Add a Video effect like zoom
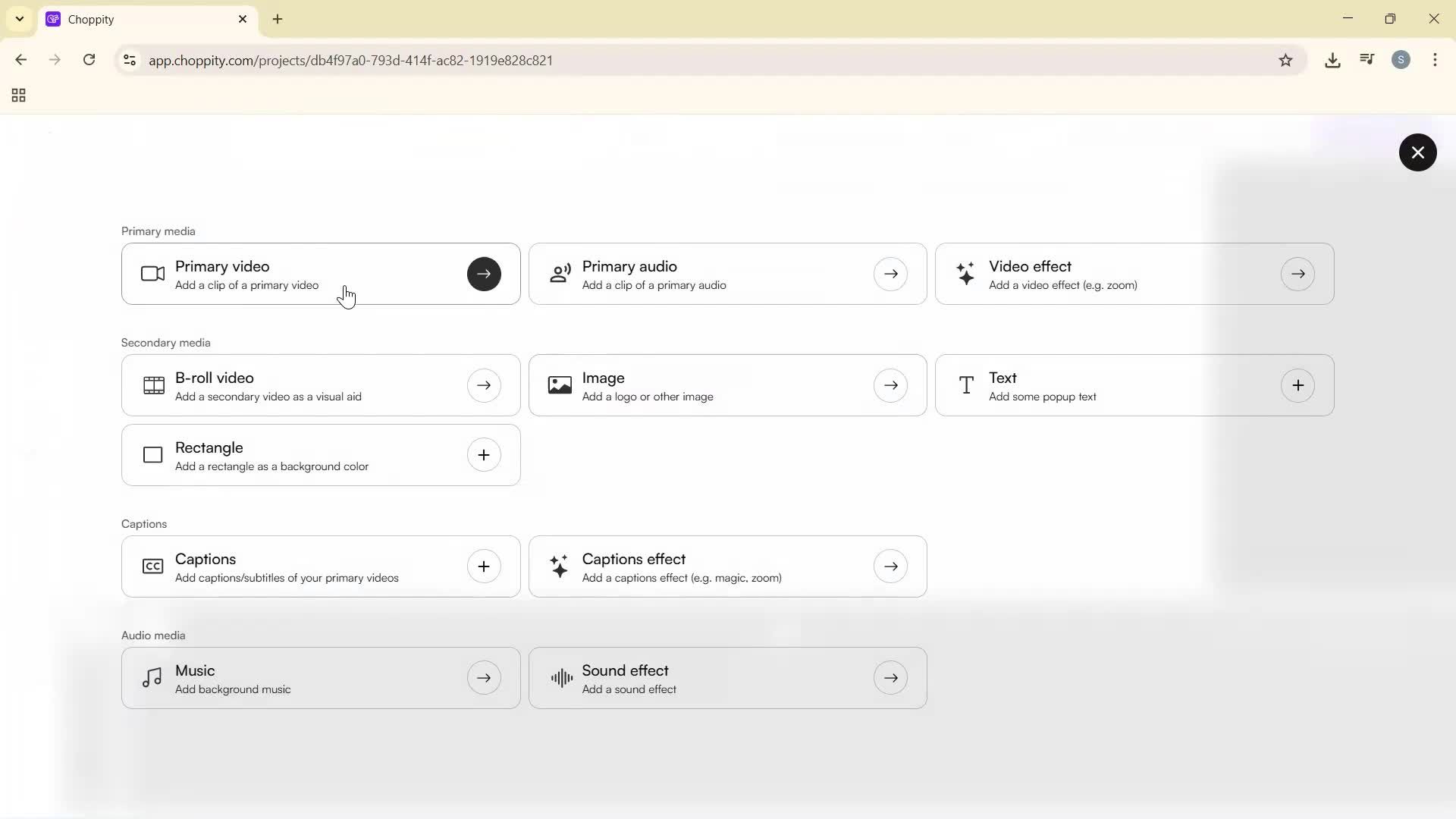 pos(1135,274)
